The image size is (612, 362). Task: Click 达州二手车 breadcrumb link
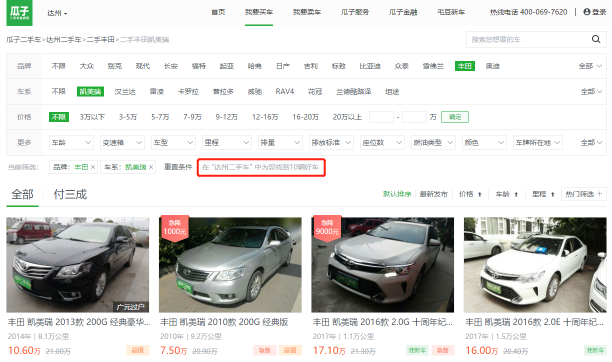64,39
